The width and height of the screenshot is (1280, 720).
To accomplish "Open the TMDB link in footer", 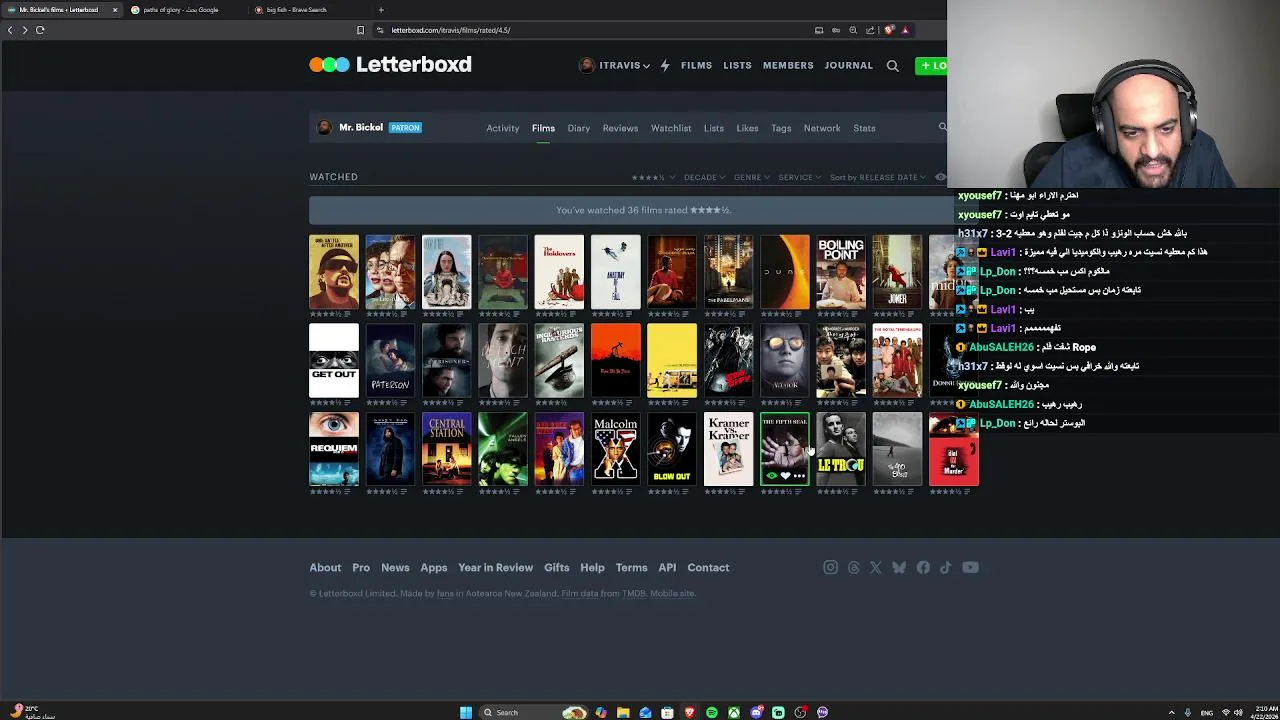I will [x=634, y=594].
